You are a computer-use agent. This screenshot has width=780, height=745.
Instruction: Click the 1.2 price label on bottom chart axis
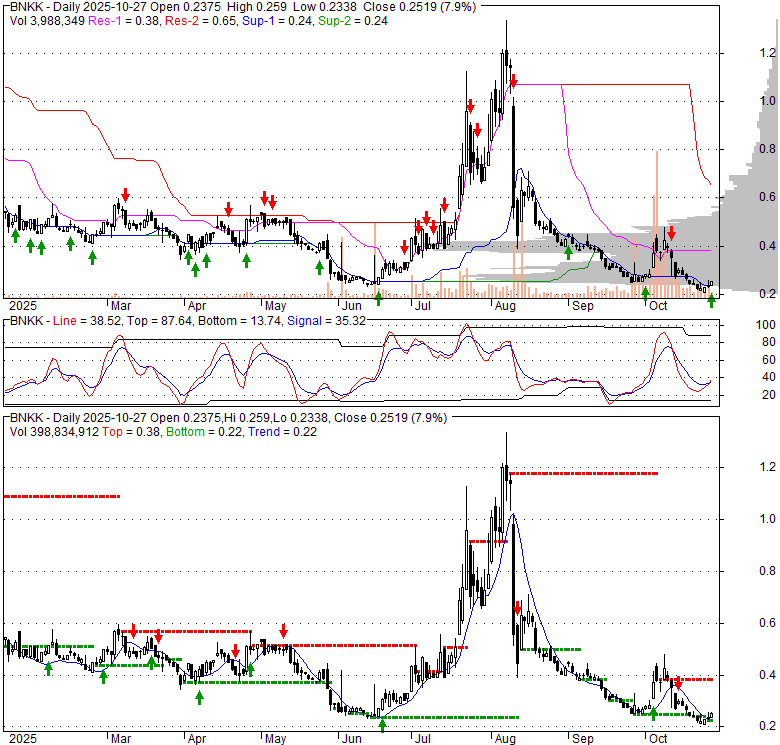[768, 466]
